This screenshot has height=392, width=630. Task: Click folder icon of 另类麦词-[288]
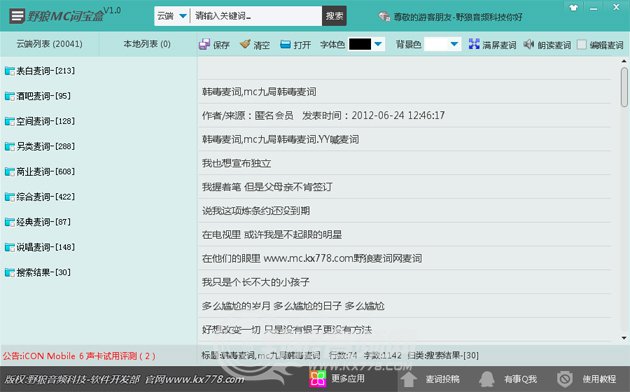tap(10, 147)
